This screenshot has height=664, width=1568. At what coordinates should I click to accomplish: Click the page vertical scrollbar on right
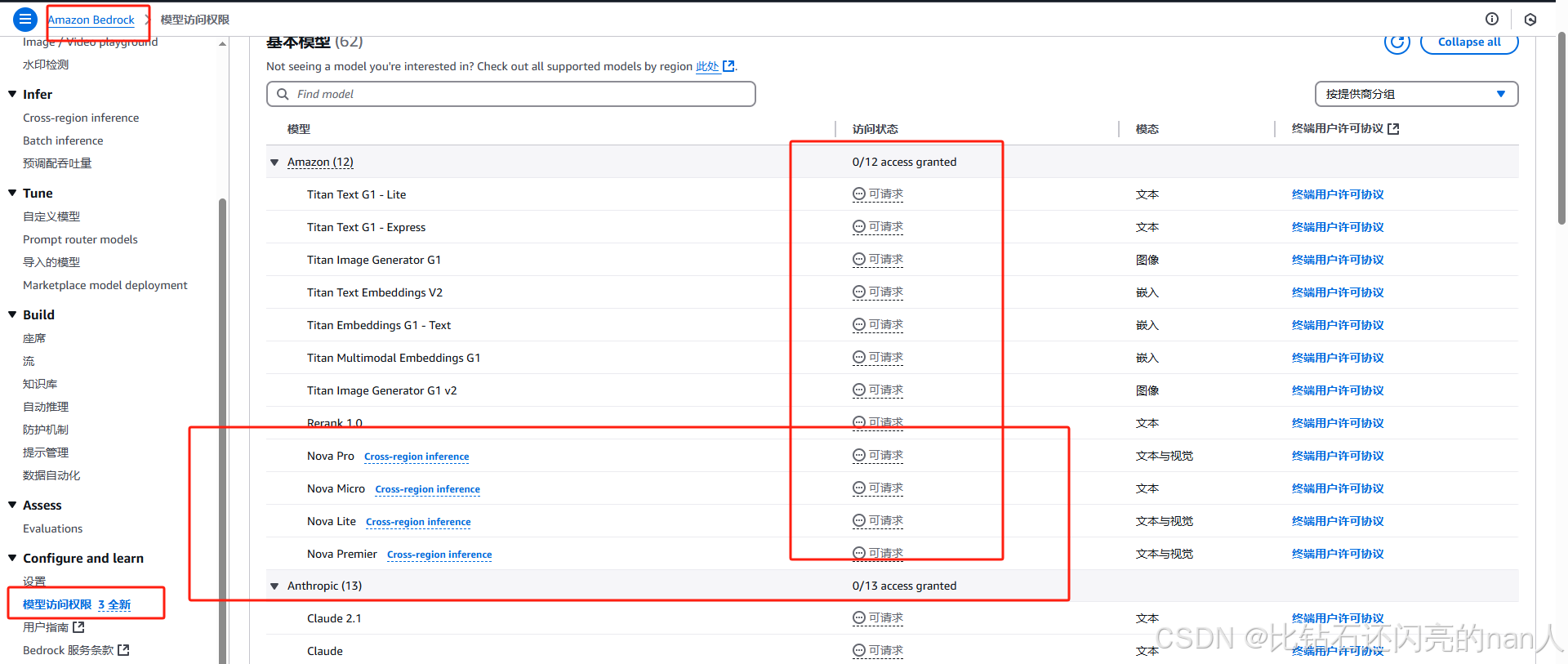(1561, 129)
